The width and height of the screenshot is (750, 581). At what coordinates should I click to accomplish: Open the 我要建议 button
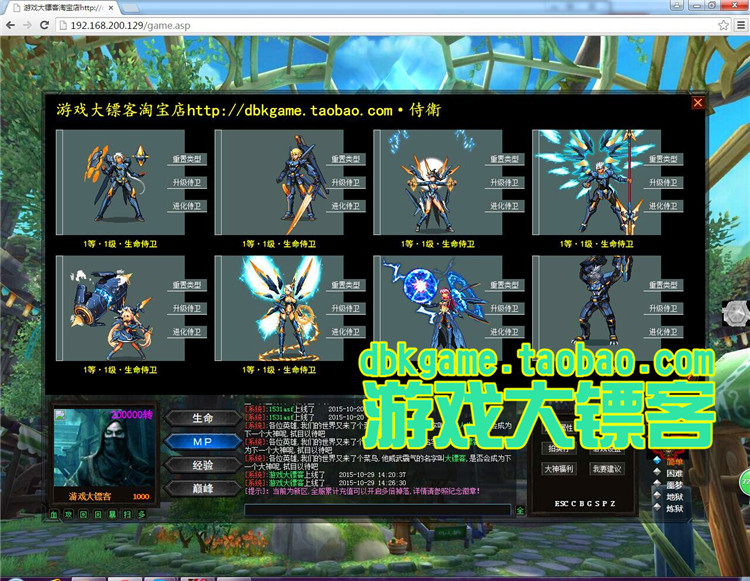point(607,469)
